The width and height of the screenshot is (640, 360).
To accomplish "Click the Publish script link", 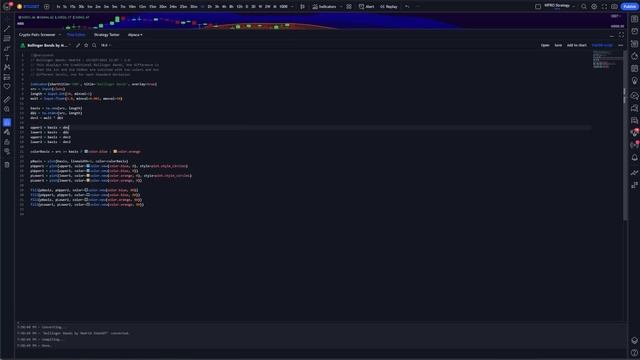I will pos(602,45).
